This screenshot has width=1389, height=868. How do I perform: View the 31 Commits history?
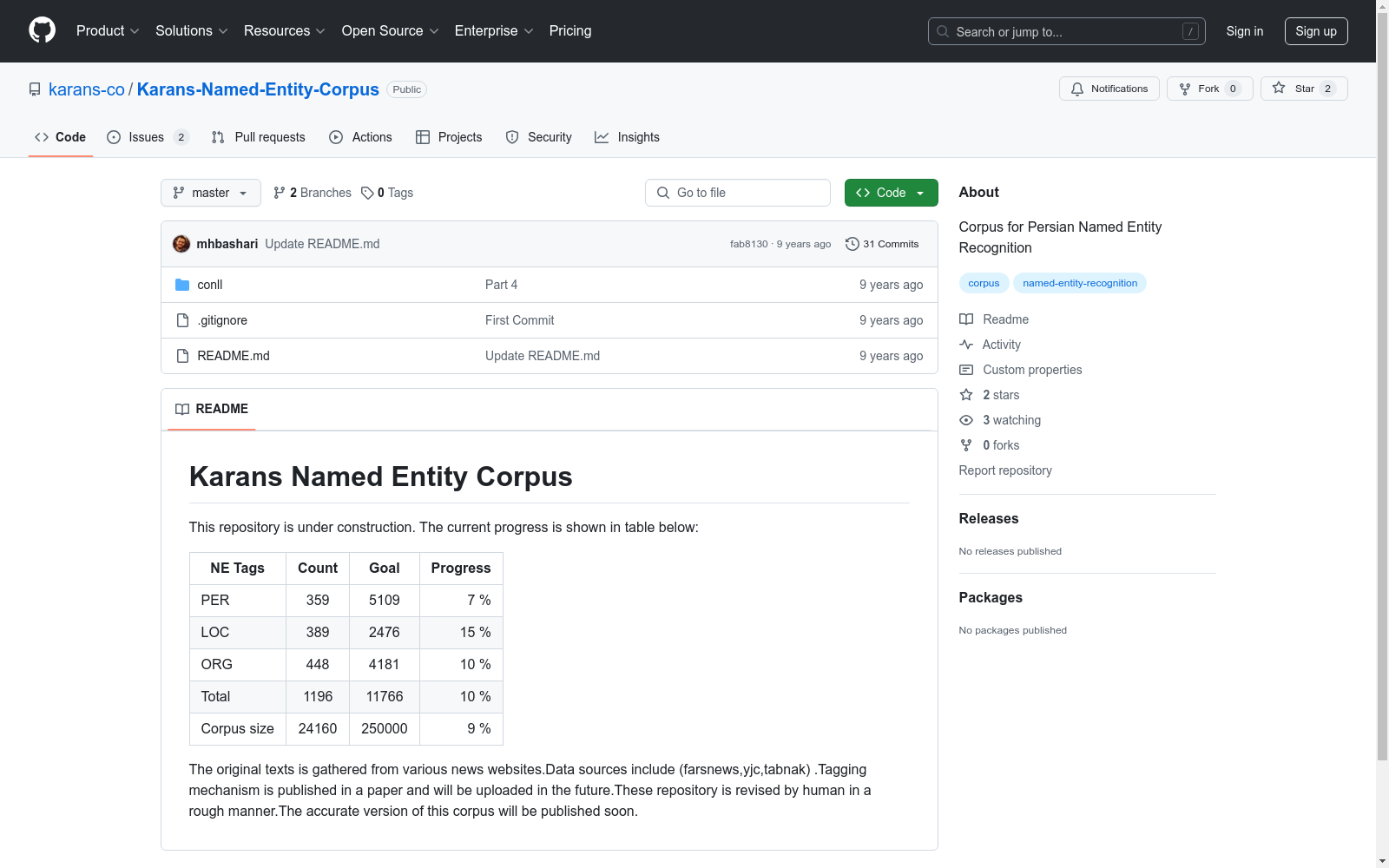882,244
